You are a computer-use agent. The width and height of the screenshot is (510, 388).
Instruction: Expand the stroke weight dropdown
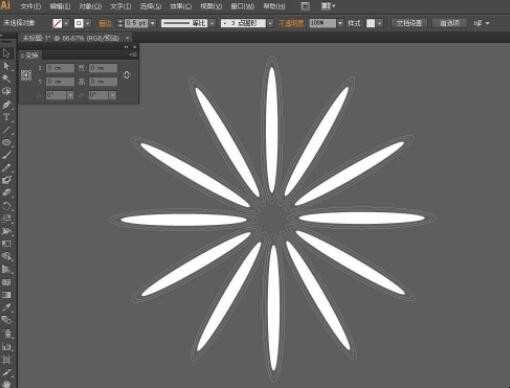click(x=153, y=23)
